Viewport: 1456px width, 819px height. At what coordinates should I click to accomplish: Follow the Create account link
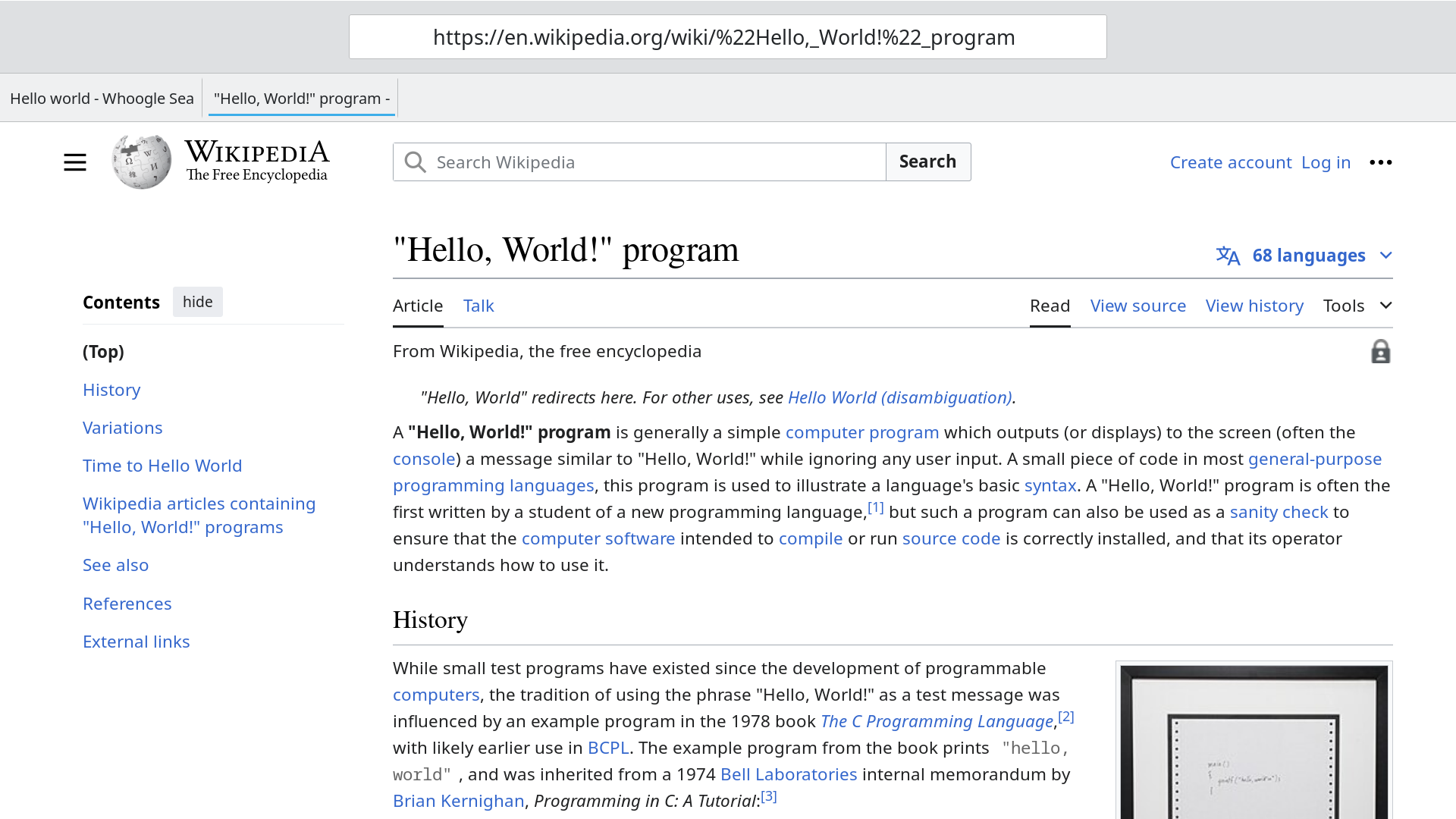[x=1230, y=162]
